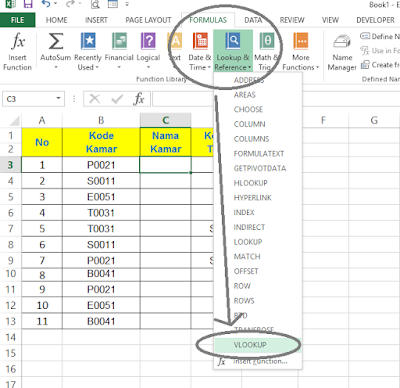The height and width of the screenshot is (388, 400).
Task: Open Recently Used functions star icon
Action: [88, 41]
